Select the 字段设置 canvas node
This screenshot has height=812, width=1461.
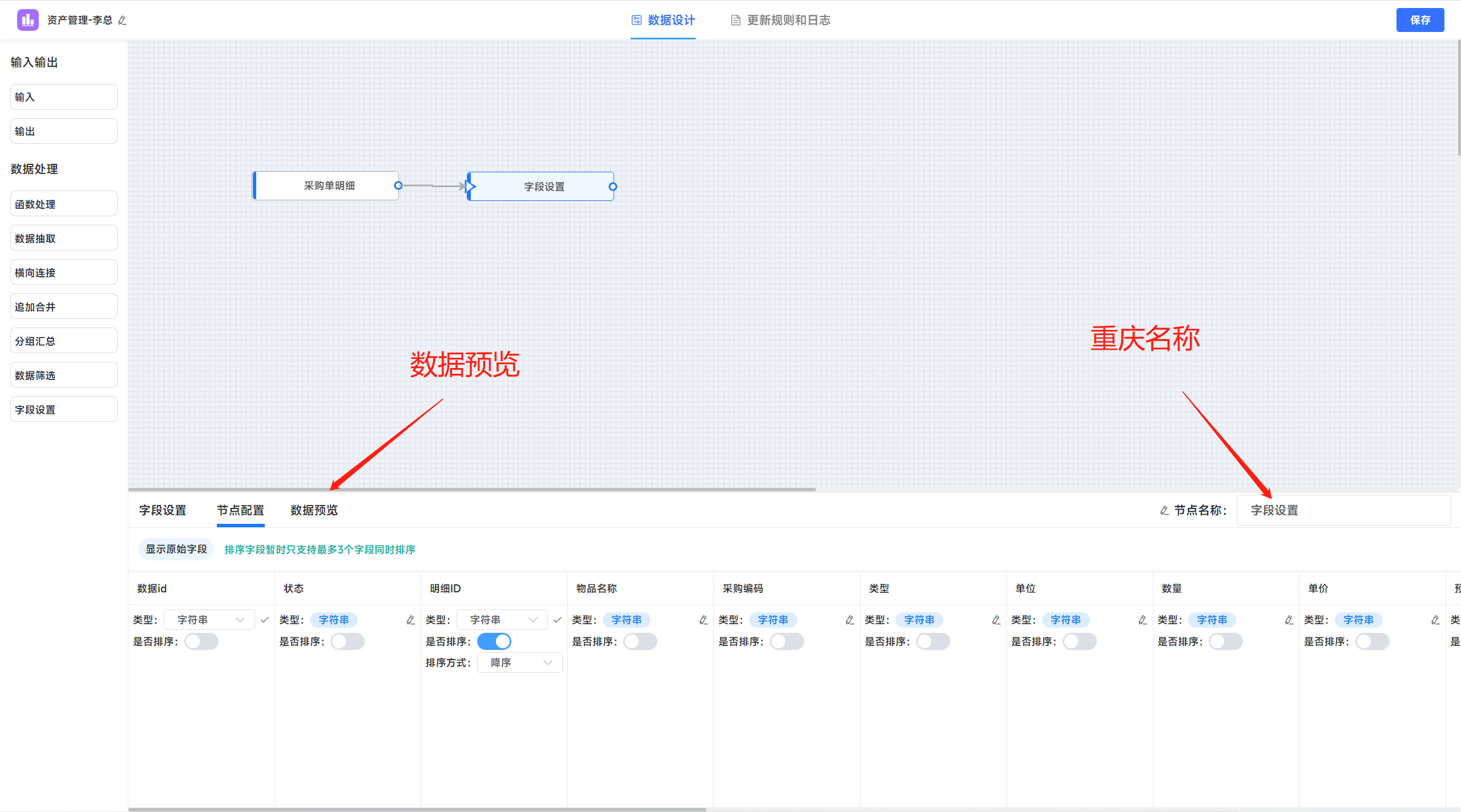540,187
